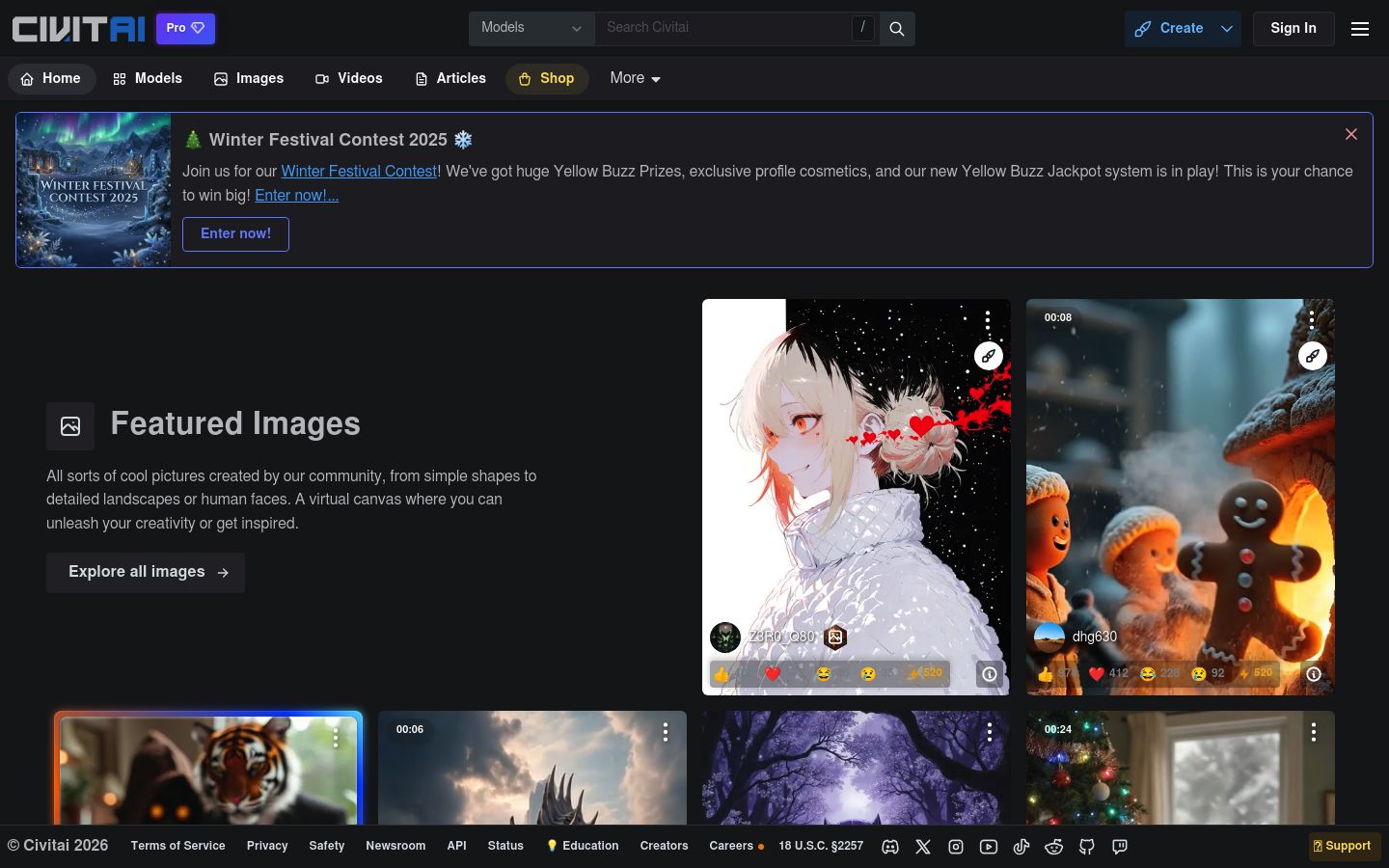Expand the More navigation menu
The width and height of the screenshot is (1389, 868).
pos(635,78)
